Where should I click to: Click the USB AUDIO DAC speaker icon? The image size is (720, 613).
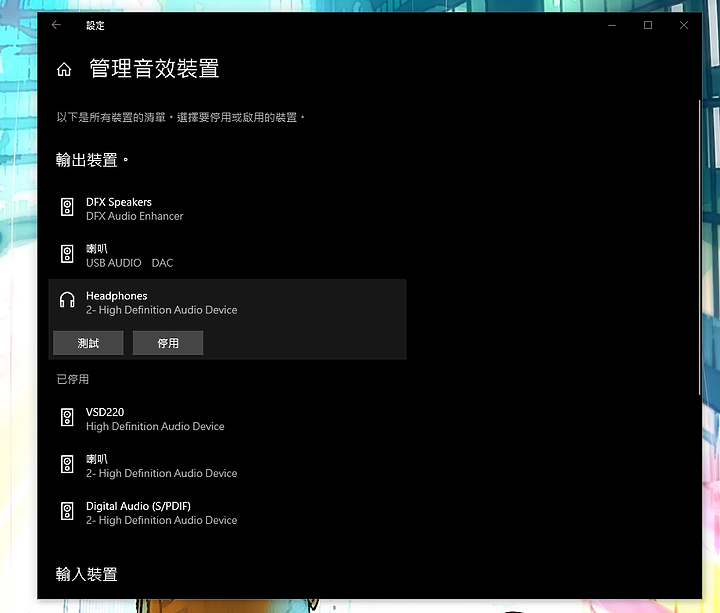[x=67, y=254]
